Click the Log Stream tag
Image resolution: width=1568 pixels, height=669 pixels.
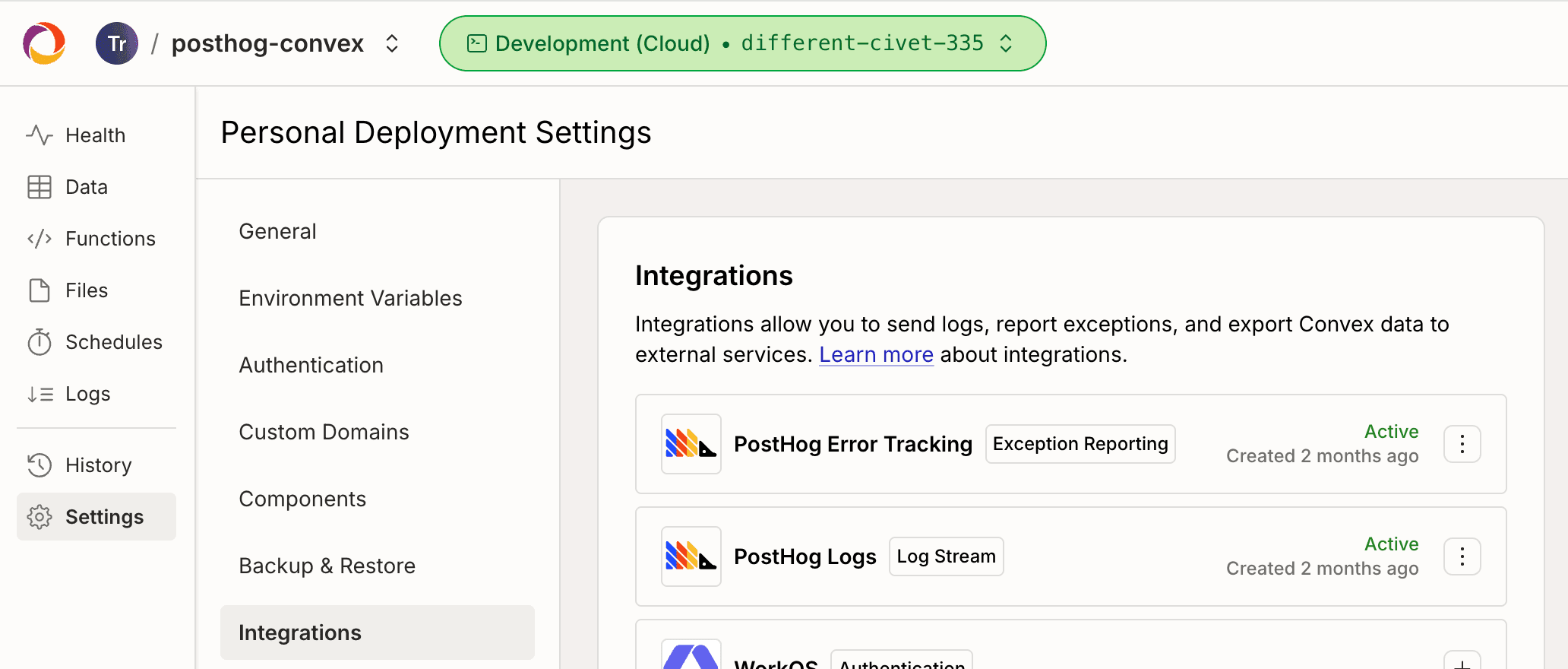[947, 556]
